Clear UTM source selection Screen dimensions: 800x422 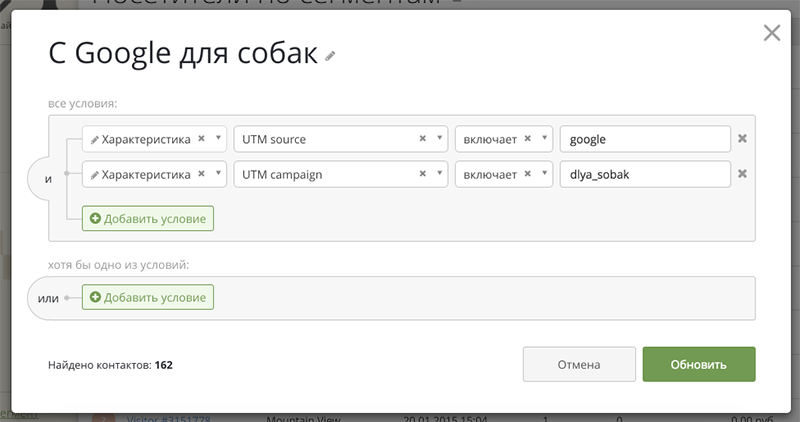(422, 138)
